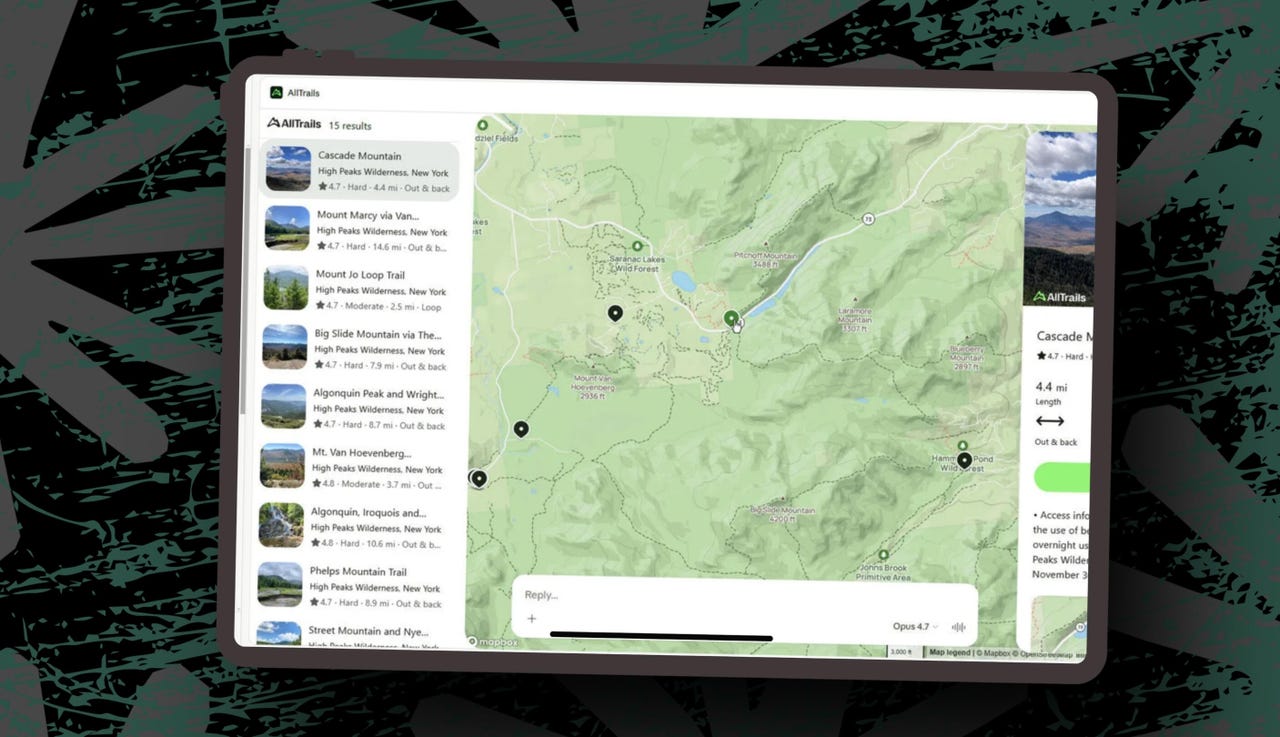Screen dimensions: 1280x737
Task: Click the Cascade Mountain photo in details panel
Action: click(x=1060, y=215)
